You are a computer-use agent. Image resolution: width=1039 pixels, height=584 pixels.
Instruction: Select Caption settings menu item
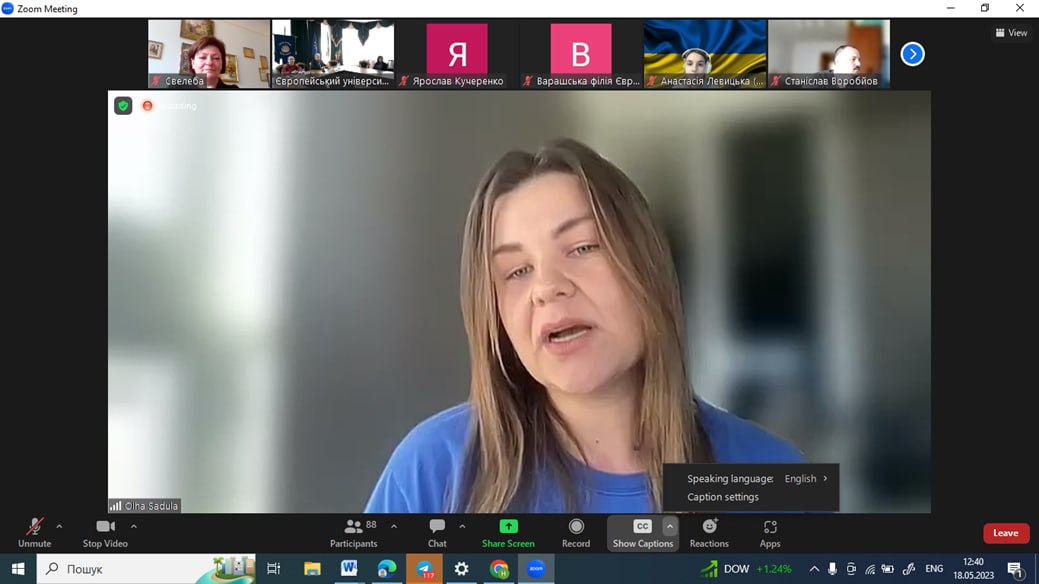pyautogui.click(x=723, y=497)
